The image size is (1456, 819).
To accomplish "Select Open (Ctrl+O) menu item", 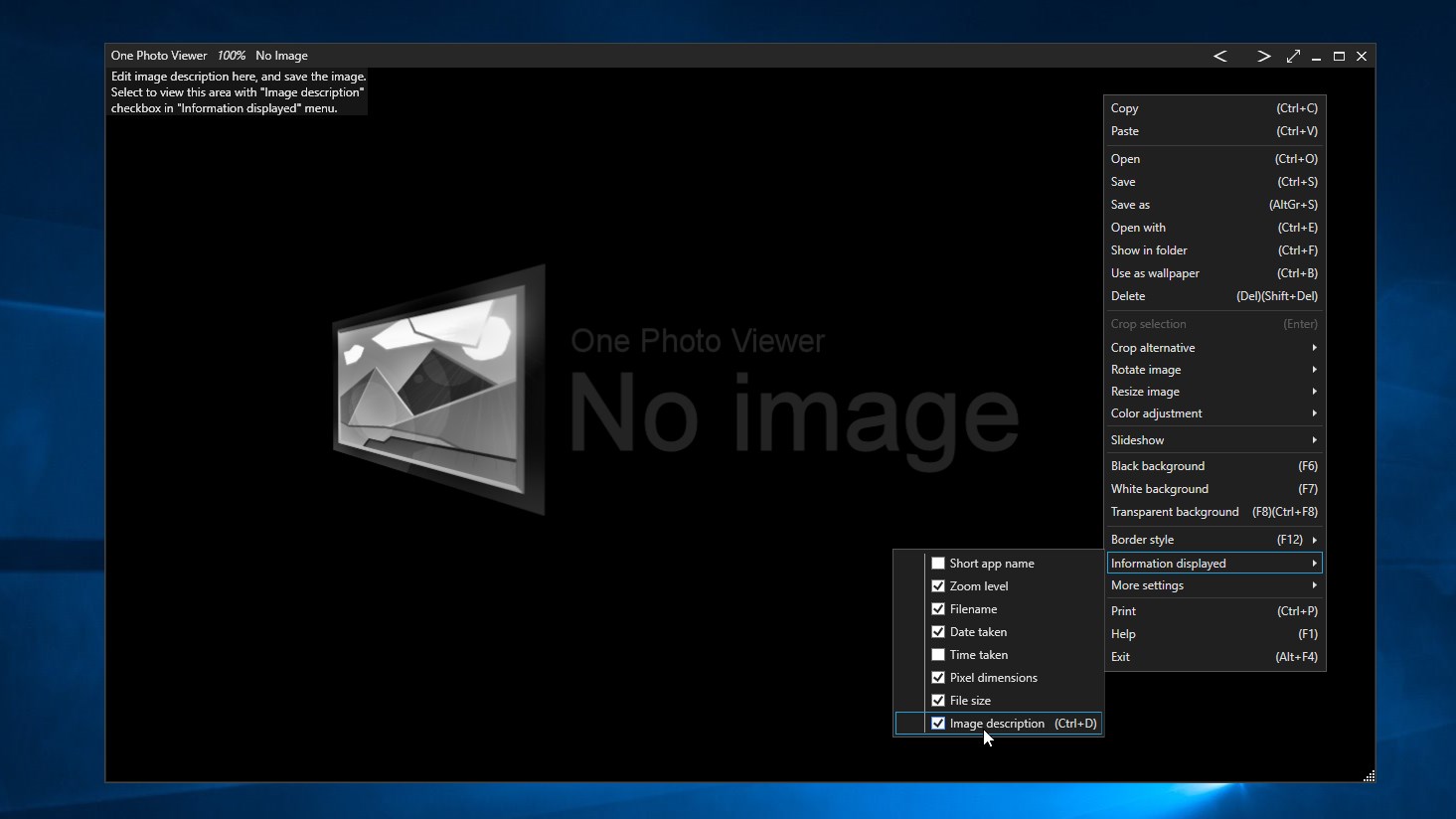I will coord(1214,159).
